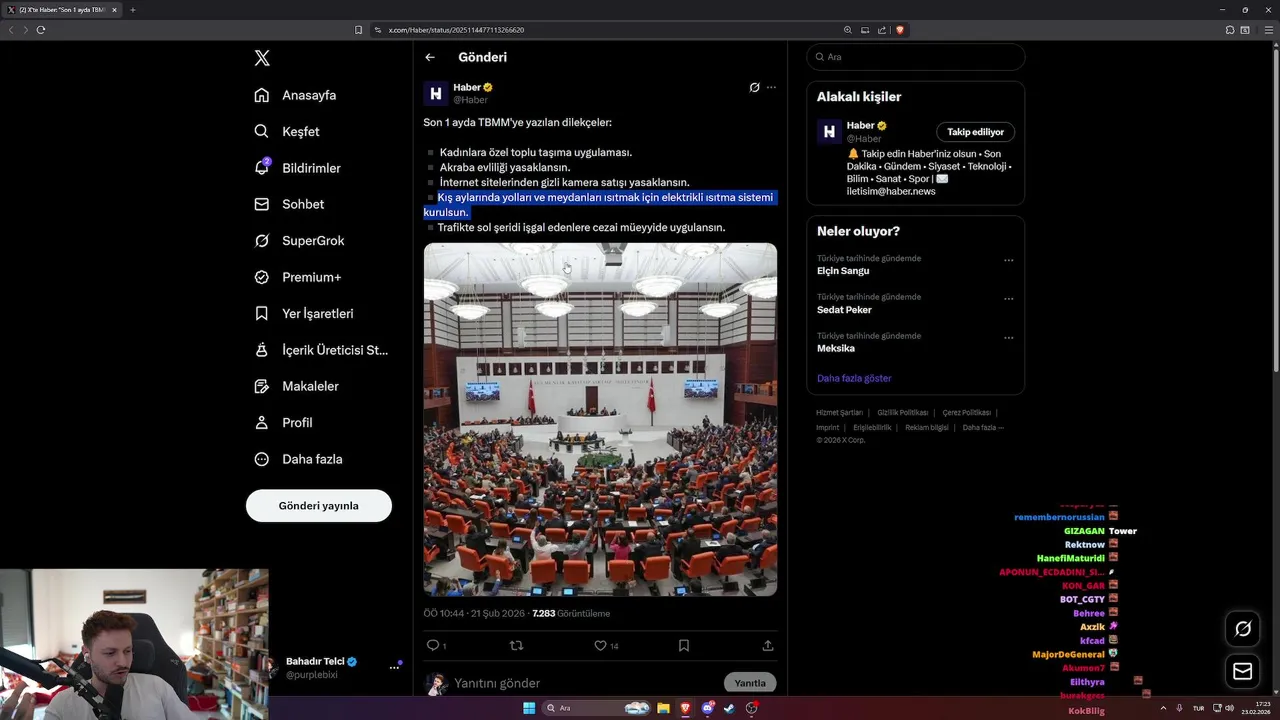Click the zoom magnifier icon in address bar

pyautogui.click(x=848, y=30)
